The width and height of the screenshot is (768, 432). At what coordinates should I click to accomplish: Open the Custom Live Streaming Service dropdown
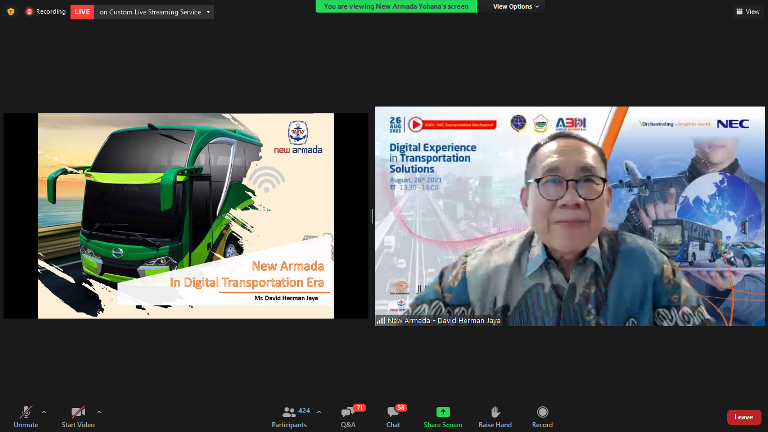(x=154, y=12)
